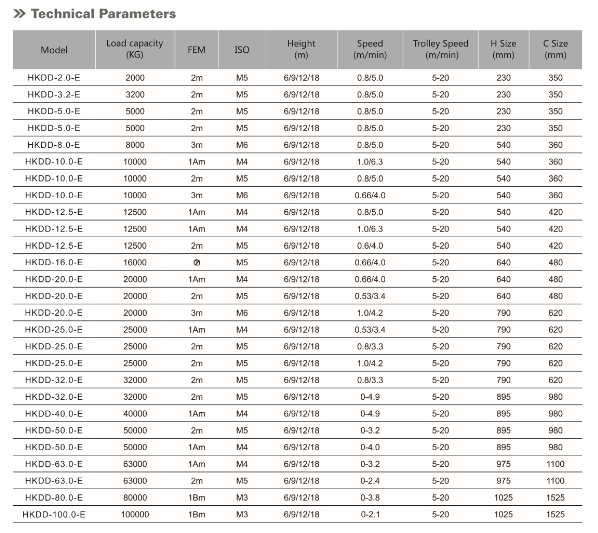
Task: Click the HKDD-10.0-E model with 3m FEM
Action: [x=54, y=195]
